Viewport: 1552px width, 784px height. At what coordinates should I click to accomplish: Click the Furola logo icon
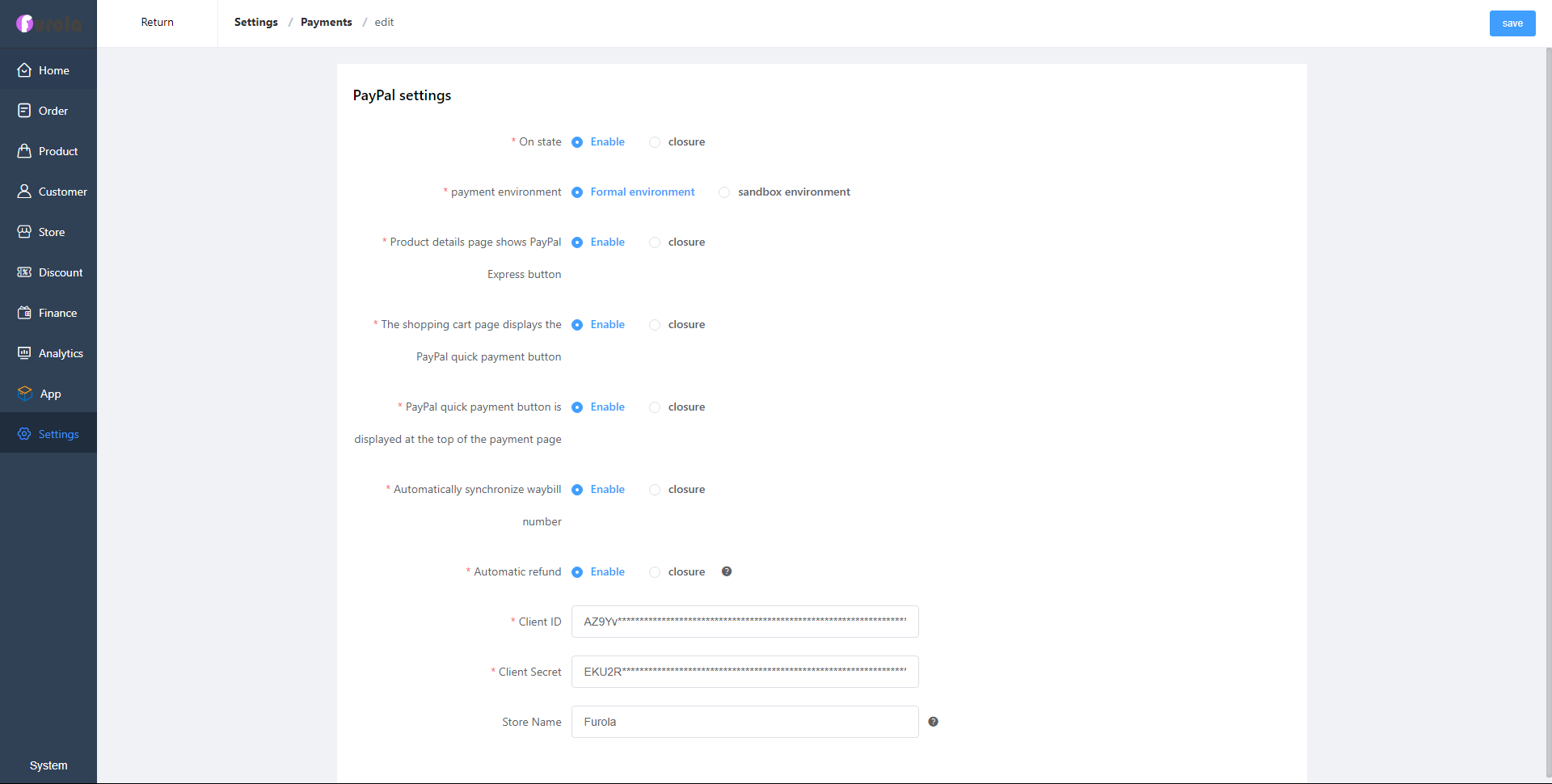[x=25, y=23]
